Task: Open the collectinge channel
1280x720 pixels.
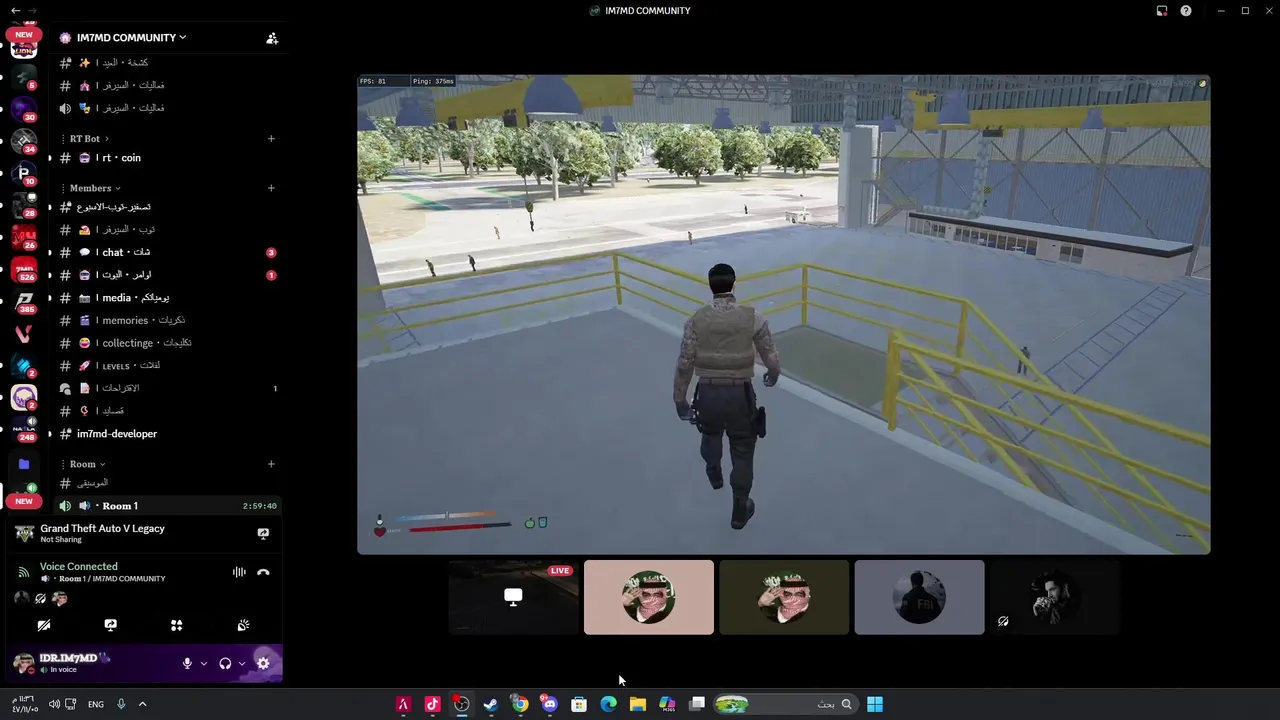Action: point(165,343)
